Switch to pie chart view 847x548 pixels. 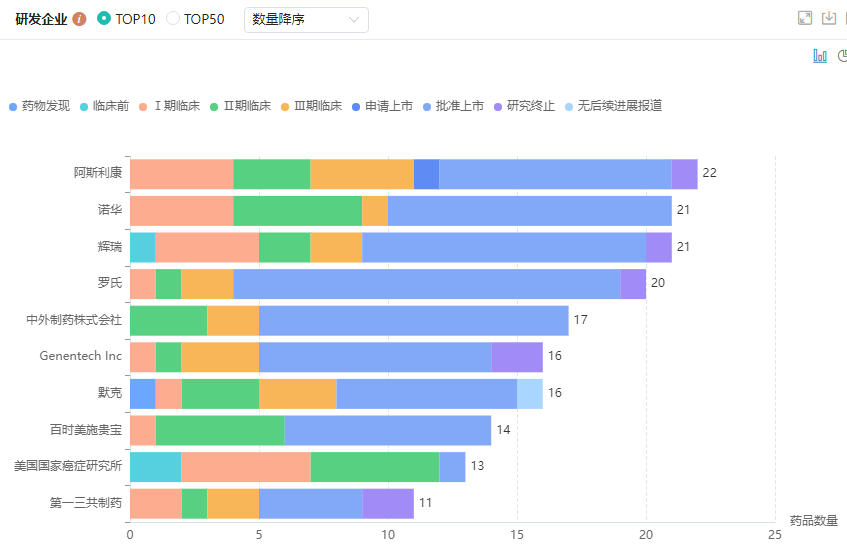tap(842, 56)
